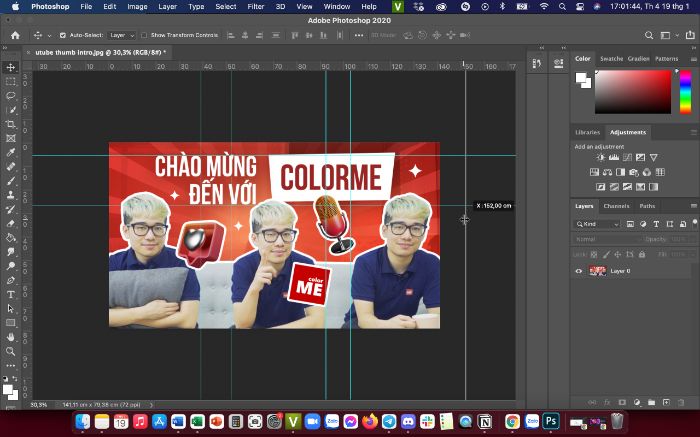Select the Hand tool
This screenshot has width=700, height=437.
pyautogui.click(x=11, y=337)
